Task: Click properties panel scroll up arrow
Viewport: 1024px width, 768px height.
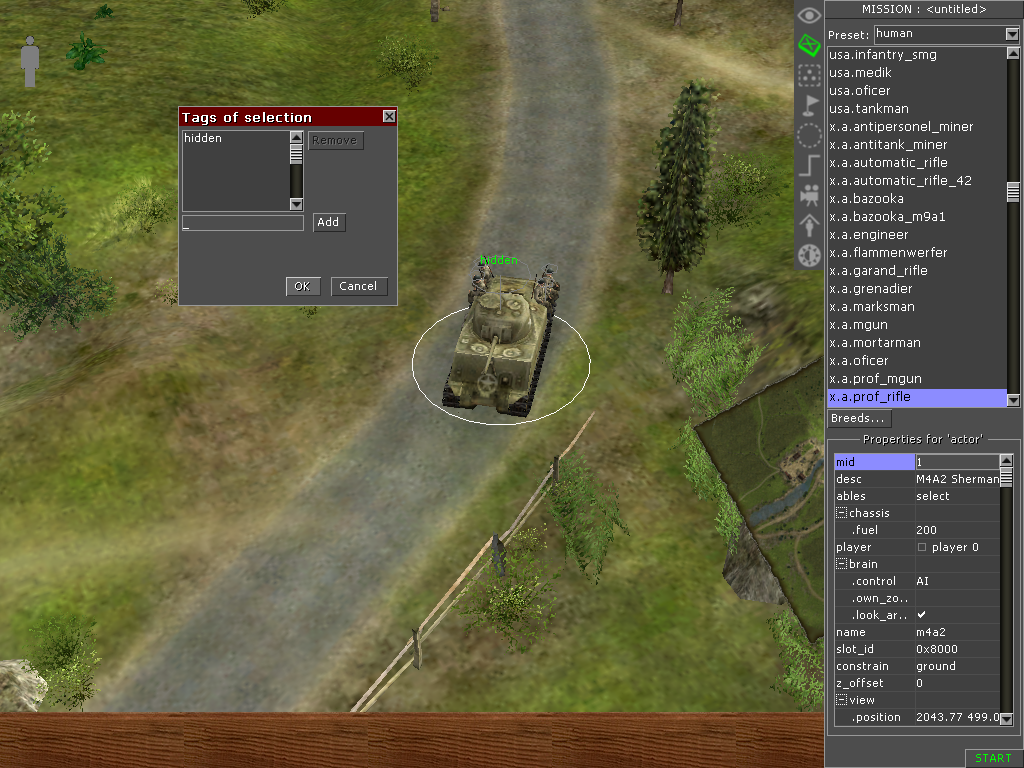Action: [x=1006, y=460]
